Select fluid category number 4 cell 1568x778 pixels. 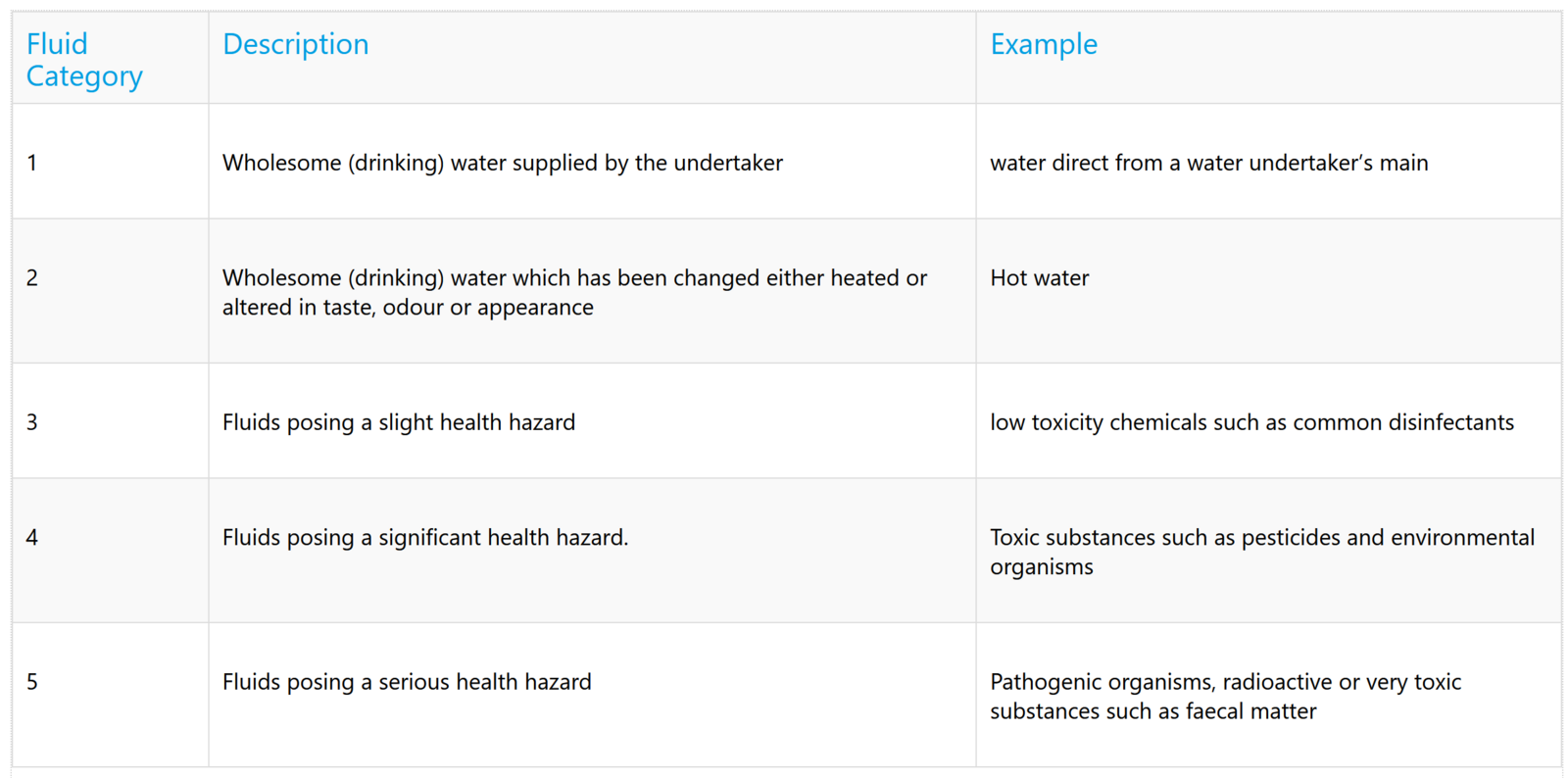(x=32, y=538)
